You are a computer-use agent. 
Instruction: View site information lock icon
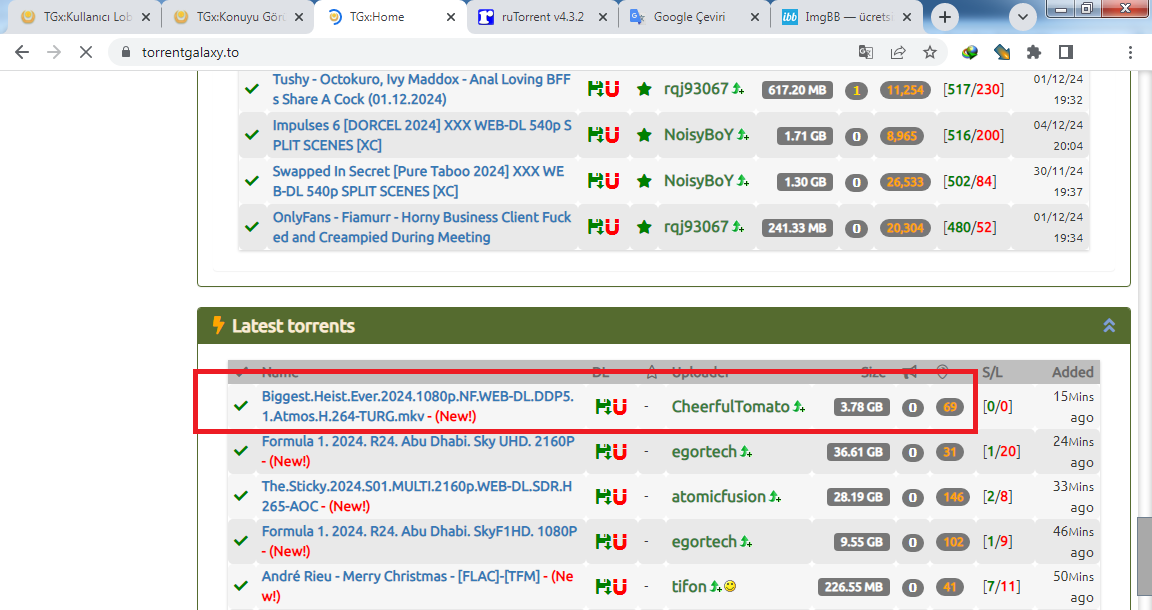[126, 52]
